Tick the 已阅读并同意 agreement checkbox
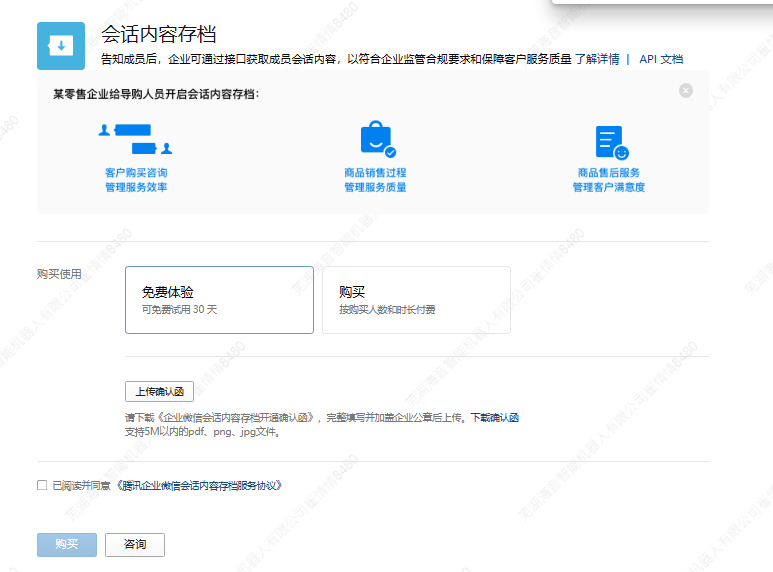Image resolution: width=773 pixels, height=572 pixels. 42,485
